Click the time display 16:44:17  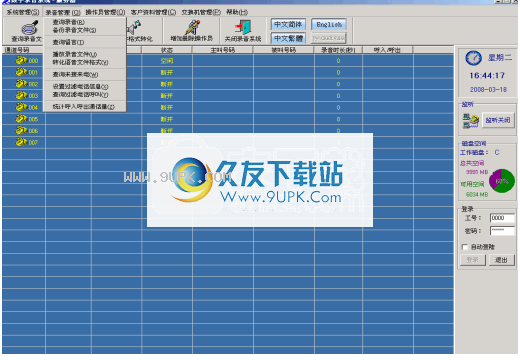(x=487, y=75)
